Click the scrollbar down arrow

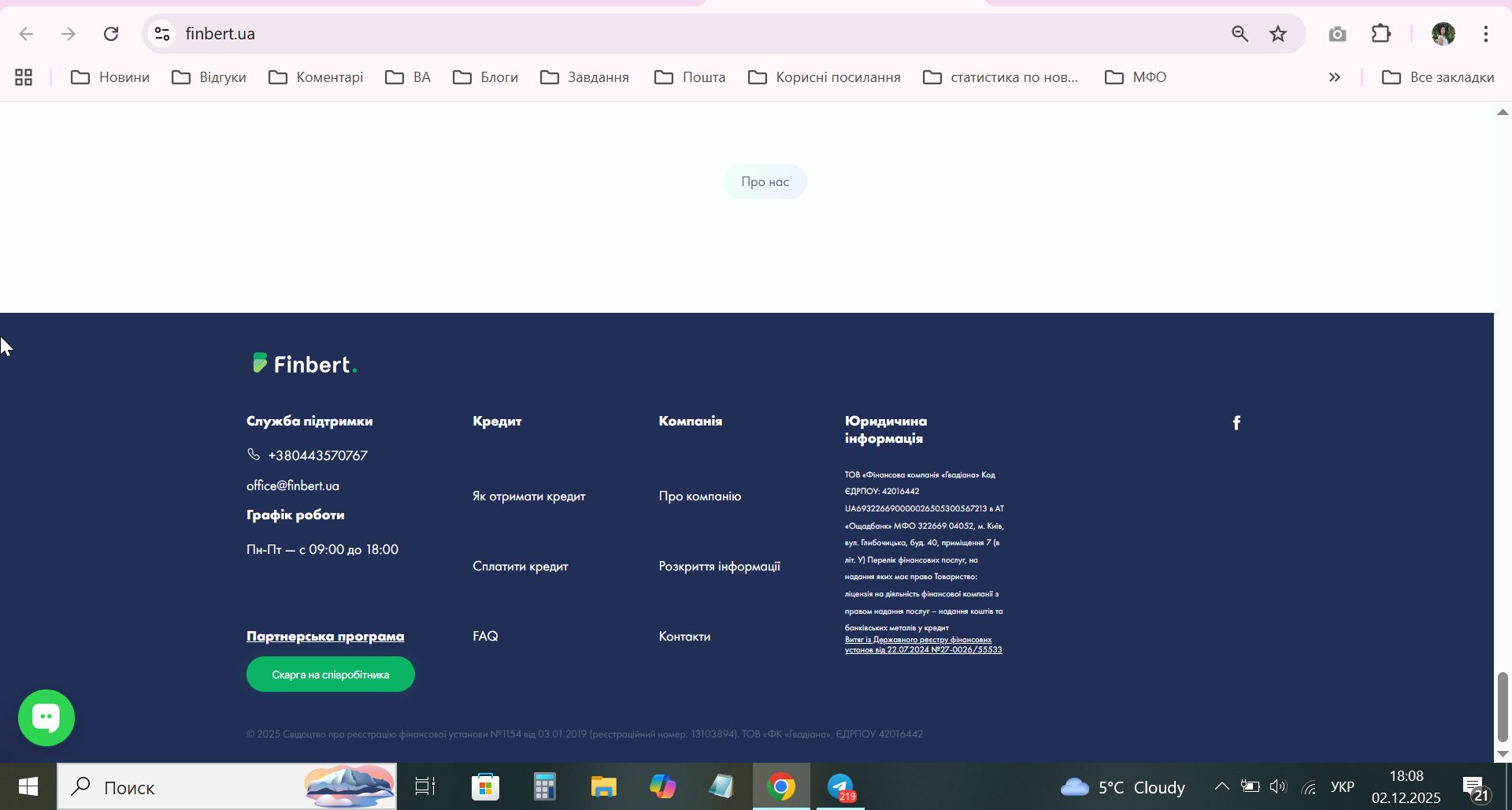click(1503, 753)
